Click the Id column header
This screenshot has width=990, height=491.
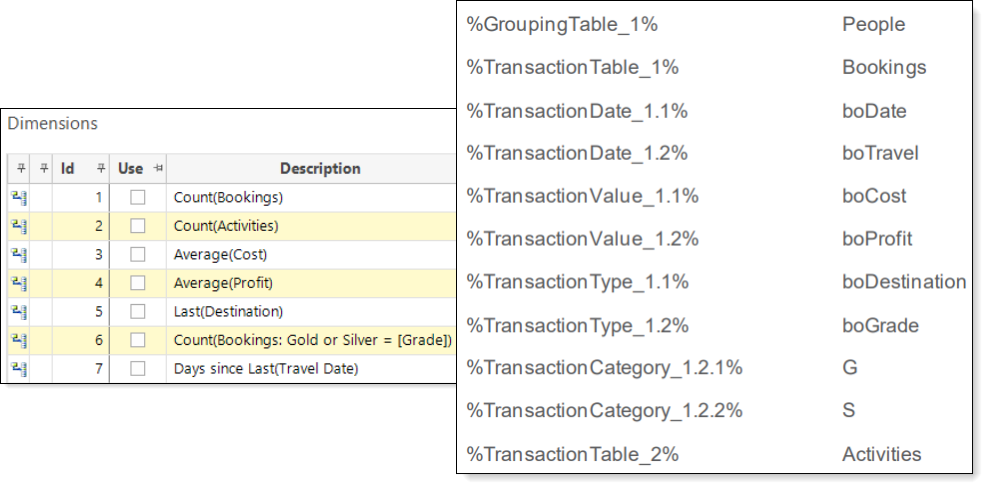(68, 169)
